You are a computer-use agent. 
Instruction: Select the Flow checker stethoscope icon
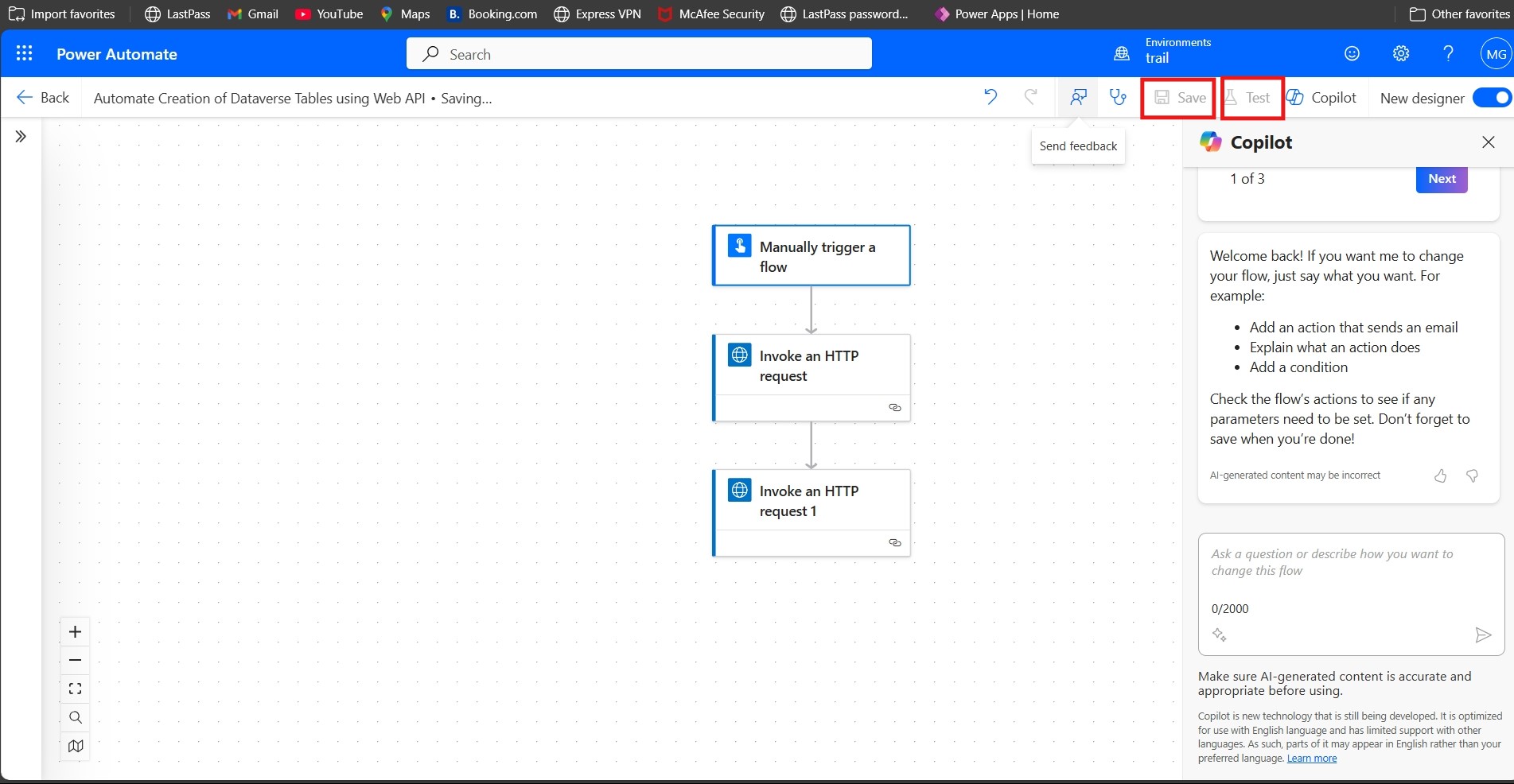click(x=1118, y=97)
